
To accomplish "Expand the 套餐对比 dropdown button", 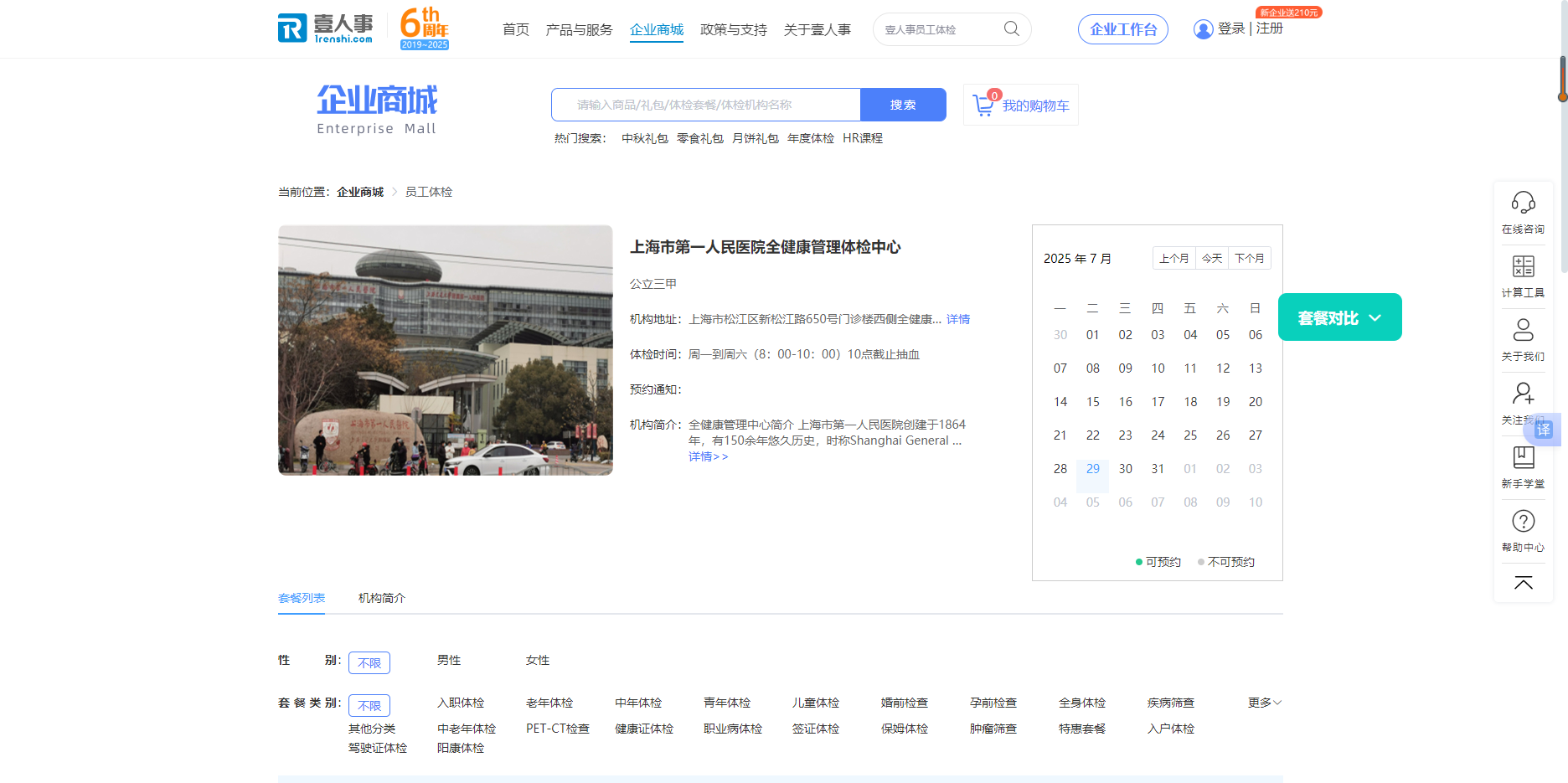I will pyautogui.click(x=1339, y=317).
